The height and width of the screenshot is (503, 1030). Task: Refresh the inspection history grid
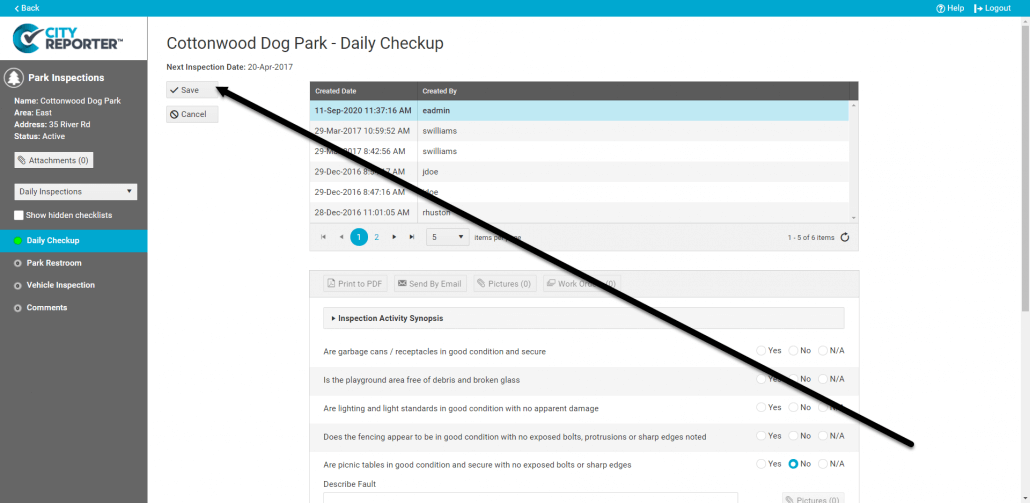[845, 237]
